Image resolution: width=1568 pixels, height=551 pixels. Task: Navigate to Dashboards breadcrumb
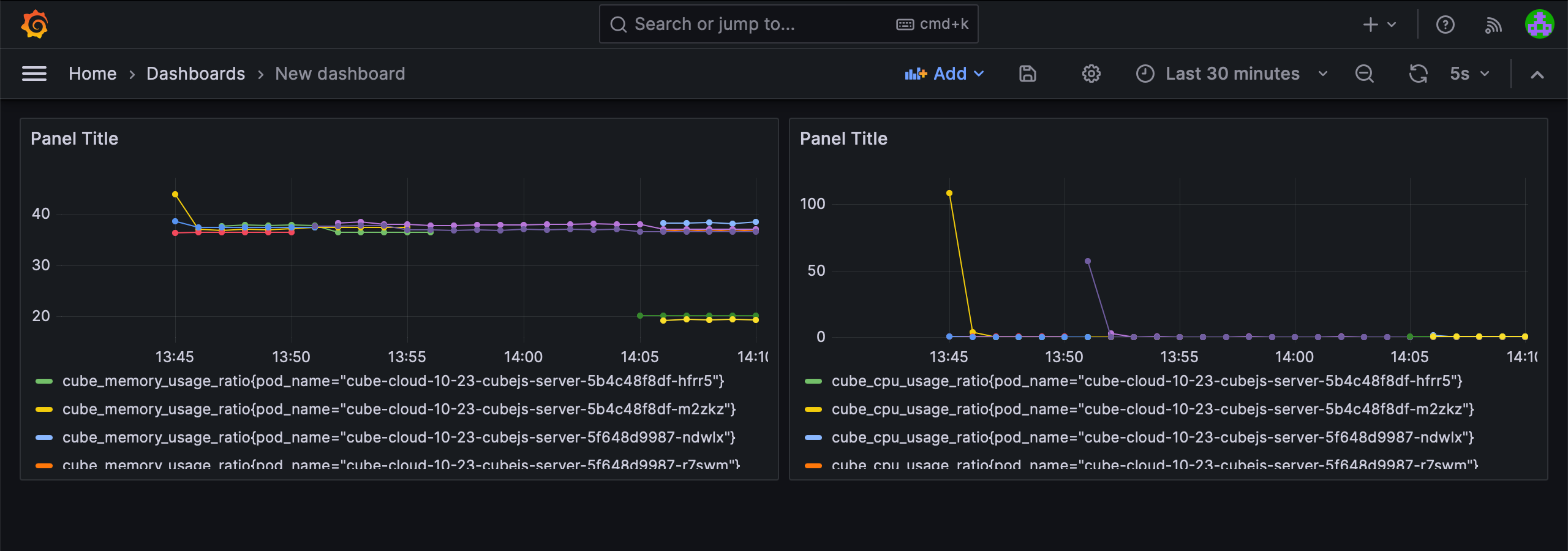pyautogui.click(x=195, y=74)
